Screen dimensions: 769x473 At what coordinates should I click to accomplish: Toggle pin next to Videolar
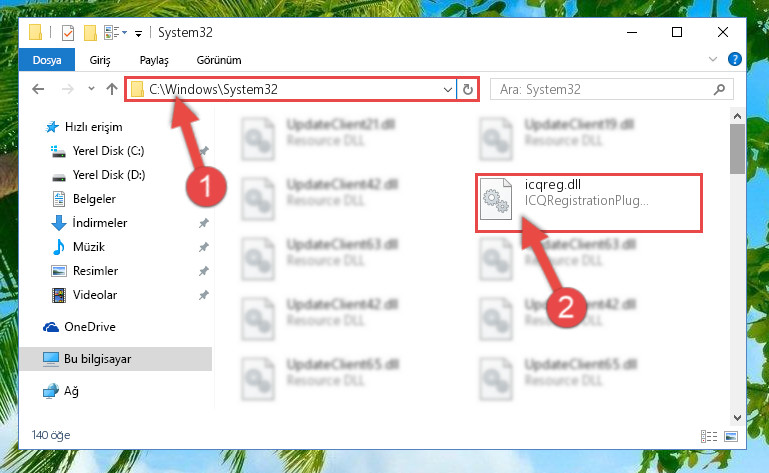204,295
